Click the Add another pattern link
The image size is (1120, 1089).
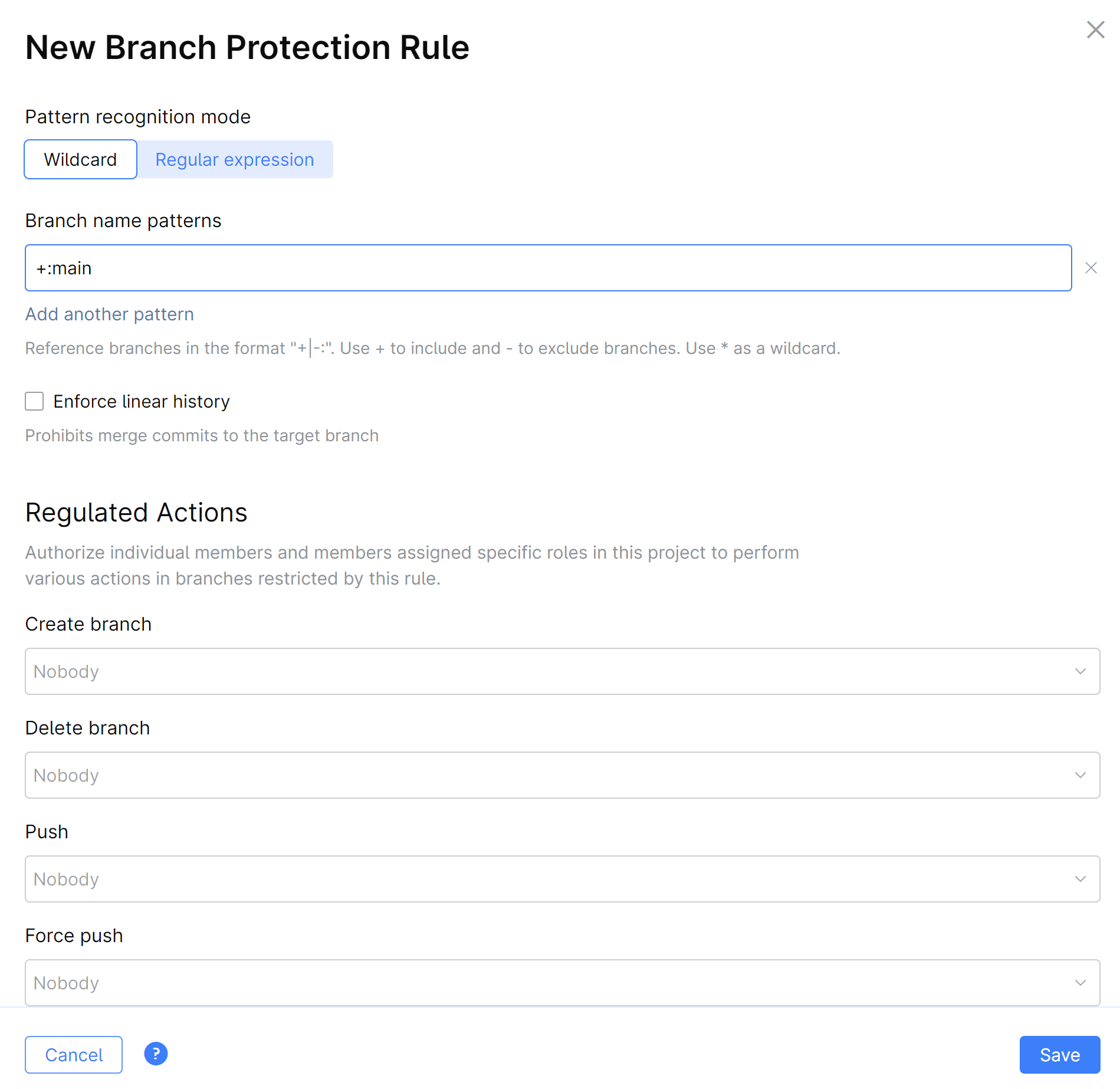[x=109, y=314]
